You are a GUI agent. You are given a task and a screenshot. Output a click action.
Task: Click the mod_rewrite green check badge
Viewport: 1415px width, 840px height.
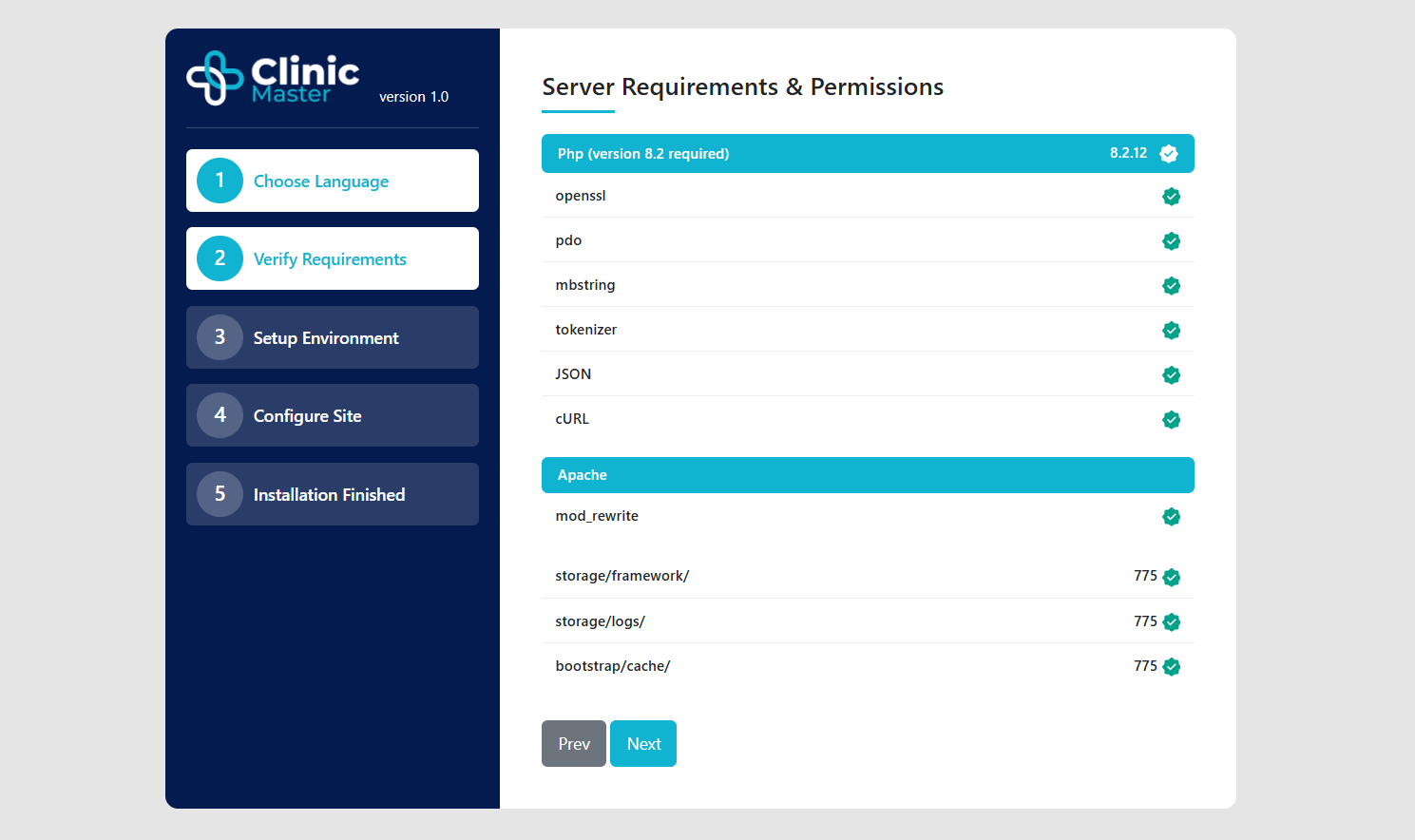pos(1171,517)
